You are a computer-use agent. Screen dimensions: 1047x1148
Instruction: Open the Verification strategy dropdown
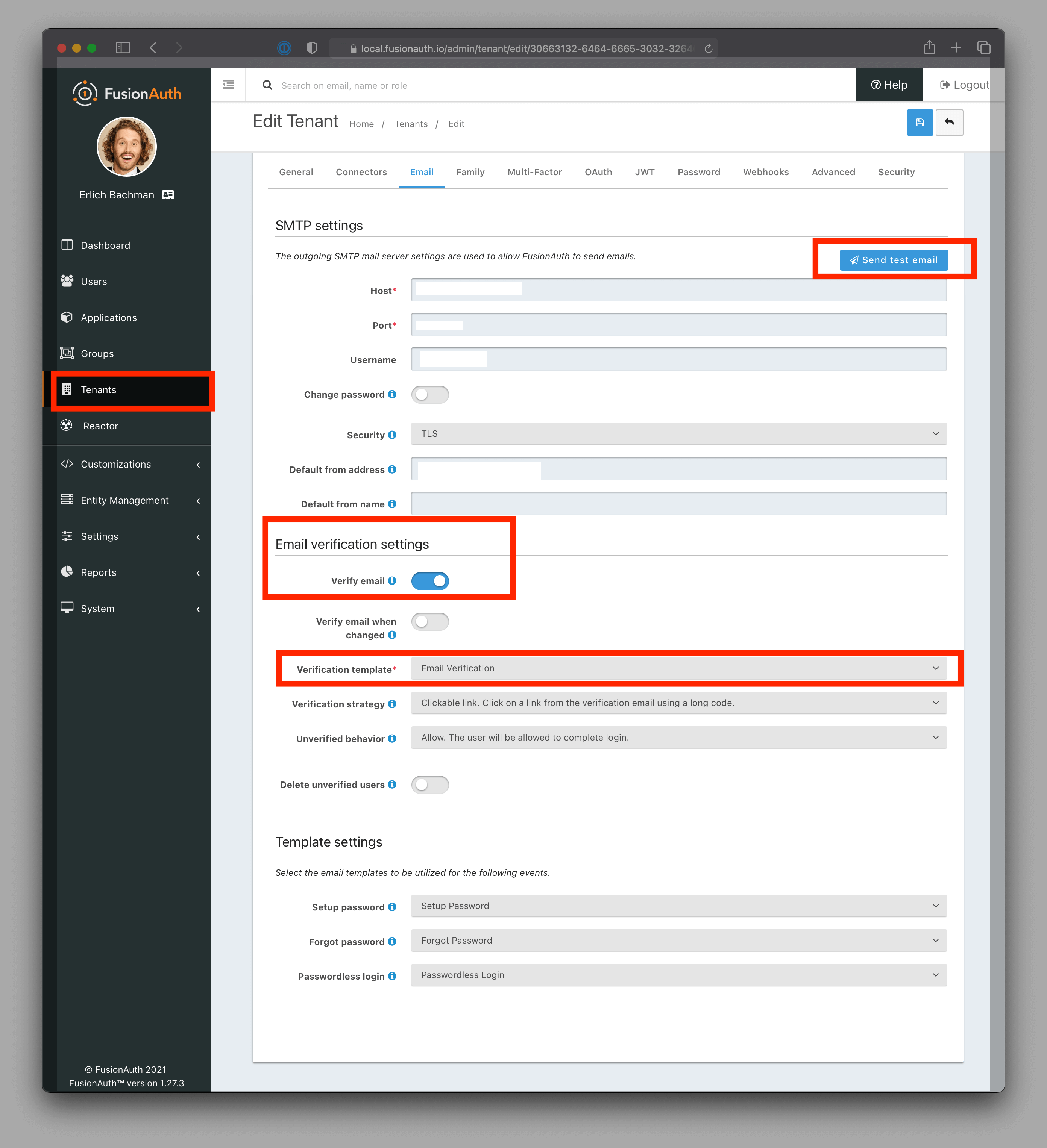tap(679, 703)
